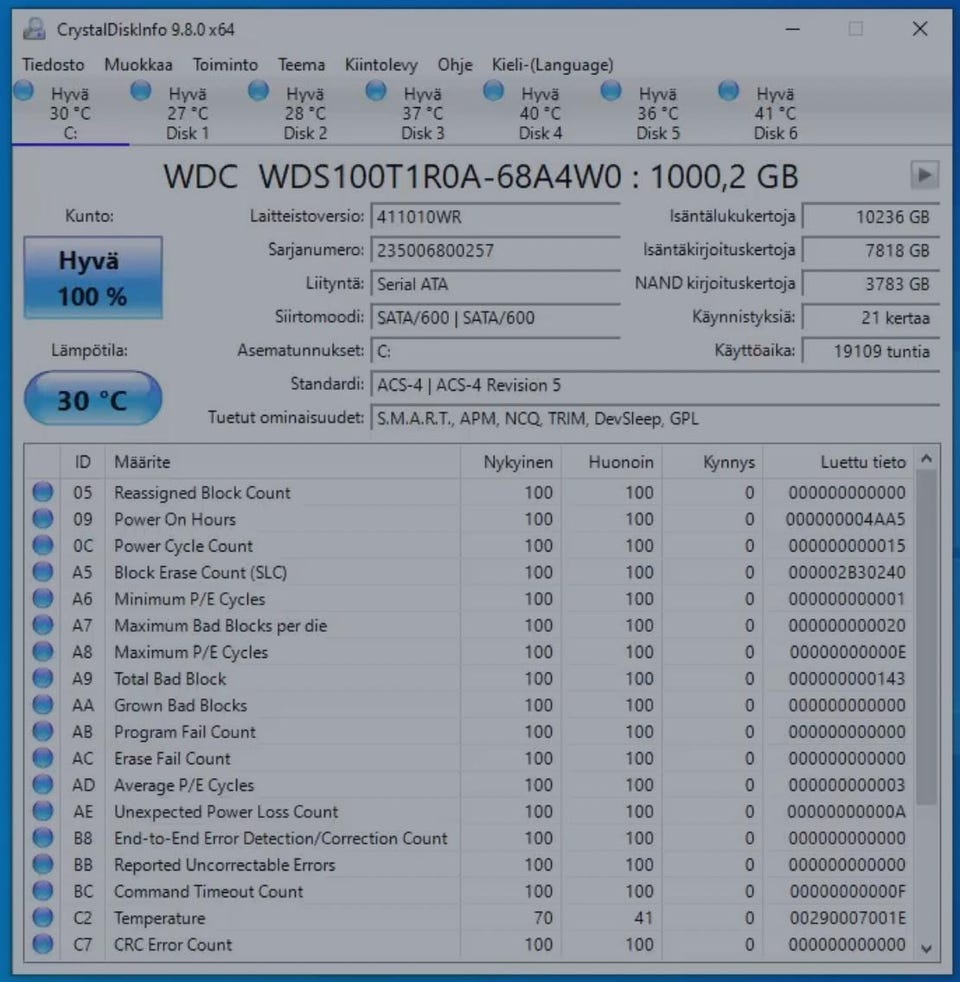Click the attribute list scrollbar thumb
The height and width of the screenshot is (982, 960).
pyautogui.click(x=927, y=638)
